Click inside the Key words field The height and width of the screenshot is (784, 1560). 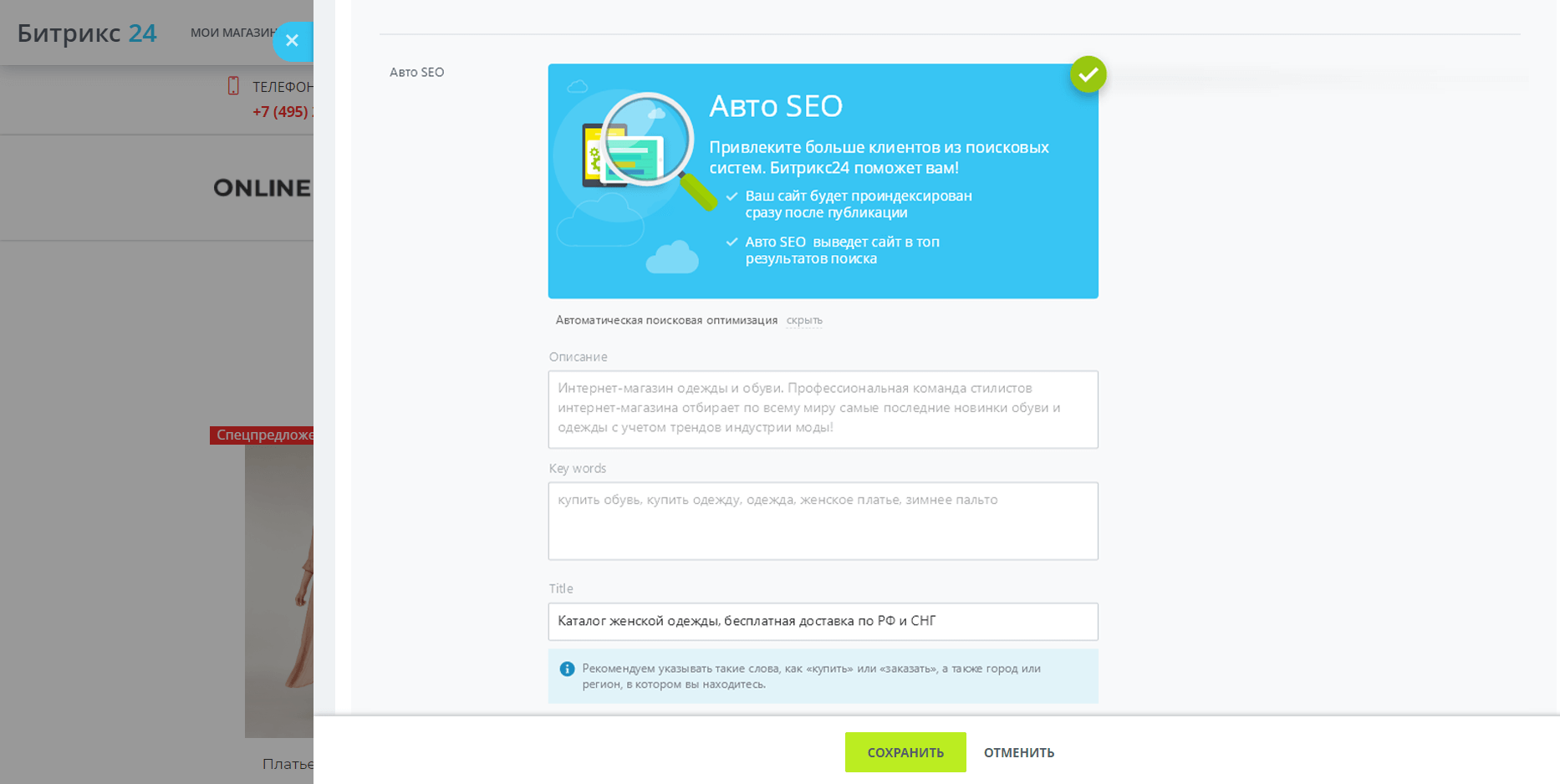(823, 521)
